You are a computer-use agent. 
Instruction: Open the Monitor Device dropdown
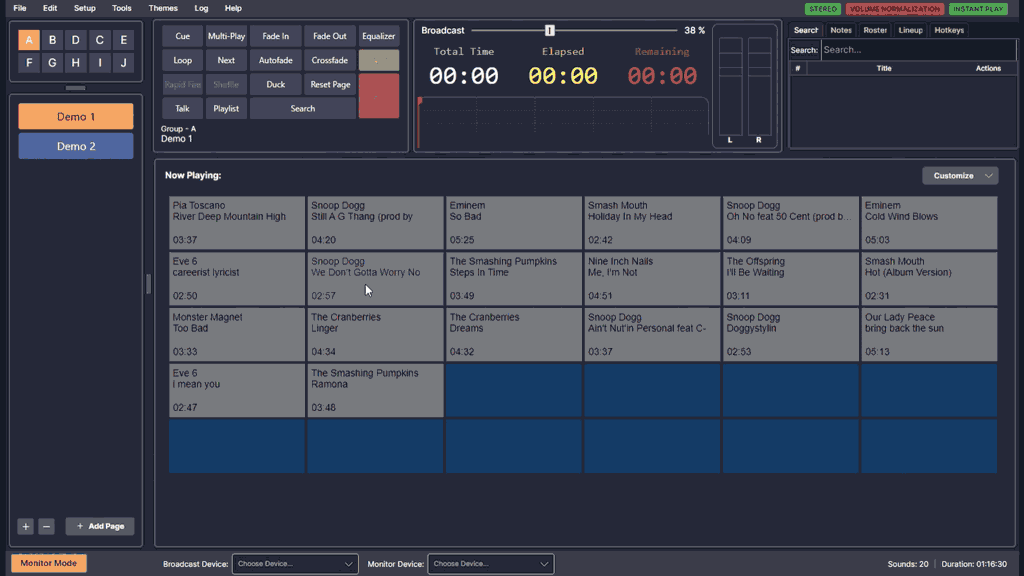tap(490, 564)
